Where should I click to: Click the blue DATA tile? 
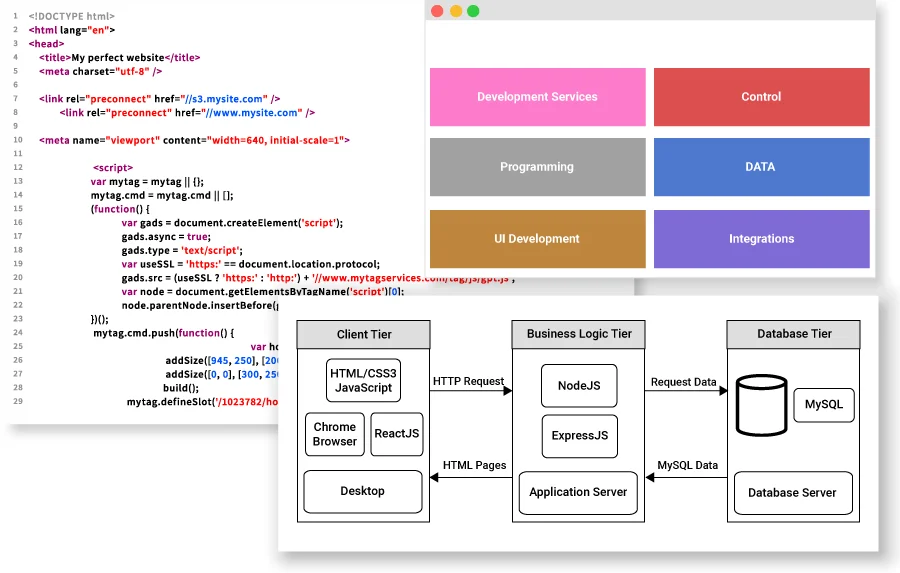click(x=761, y=167)
